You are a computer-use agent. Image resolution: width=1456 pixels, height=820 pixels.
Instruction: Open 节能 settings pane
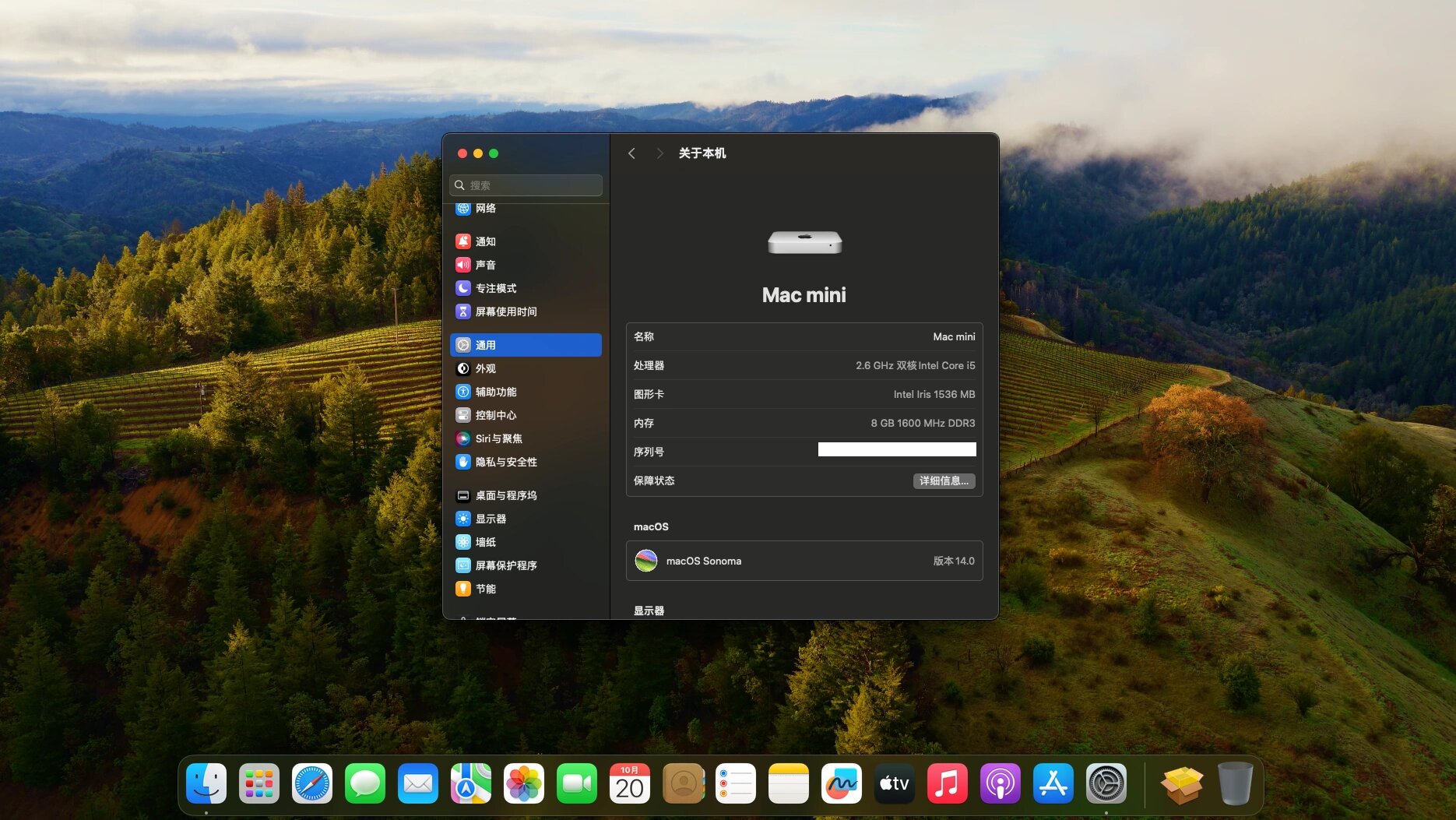[x=526, y=589]
